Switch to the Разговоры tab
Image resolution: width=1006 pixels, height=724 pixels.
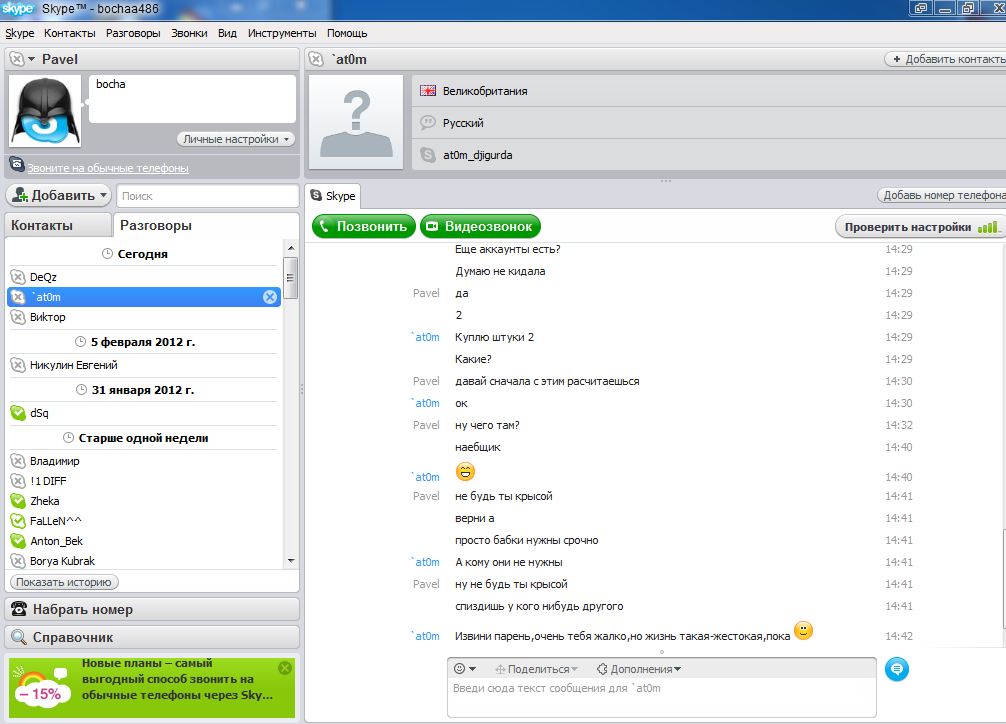[x=156, y=225]
